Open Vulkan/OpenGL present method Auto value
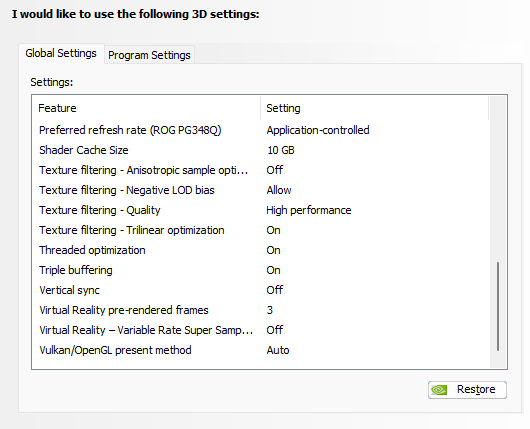The image size is (530, 429). (278, 350)
